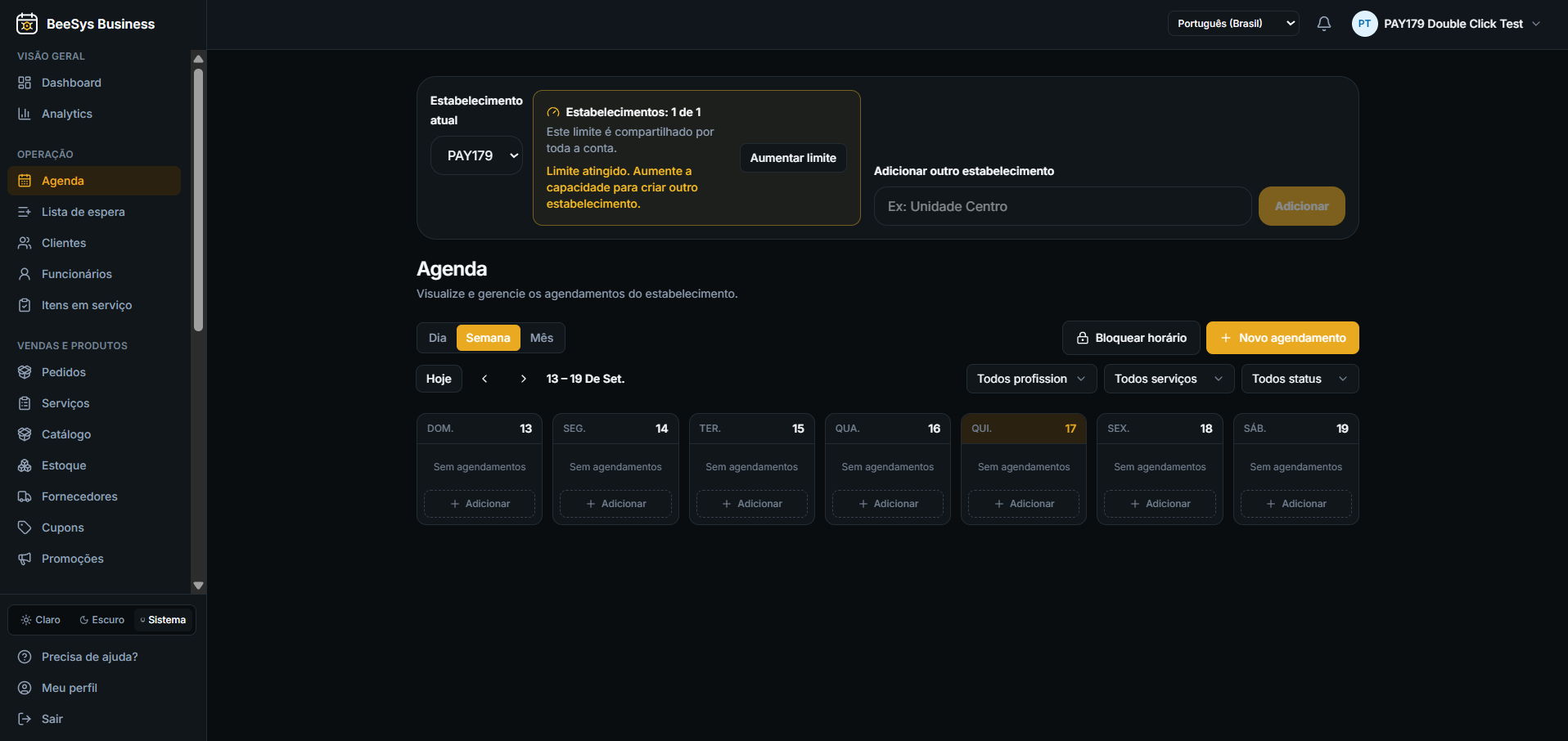
Task: Click the Ex: Unidade Centro input field
Action: click(1062, 206)
